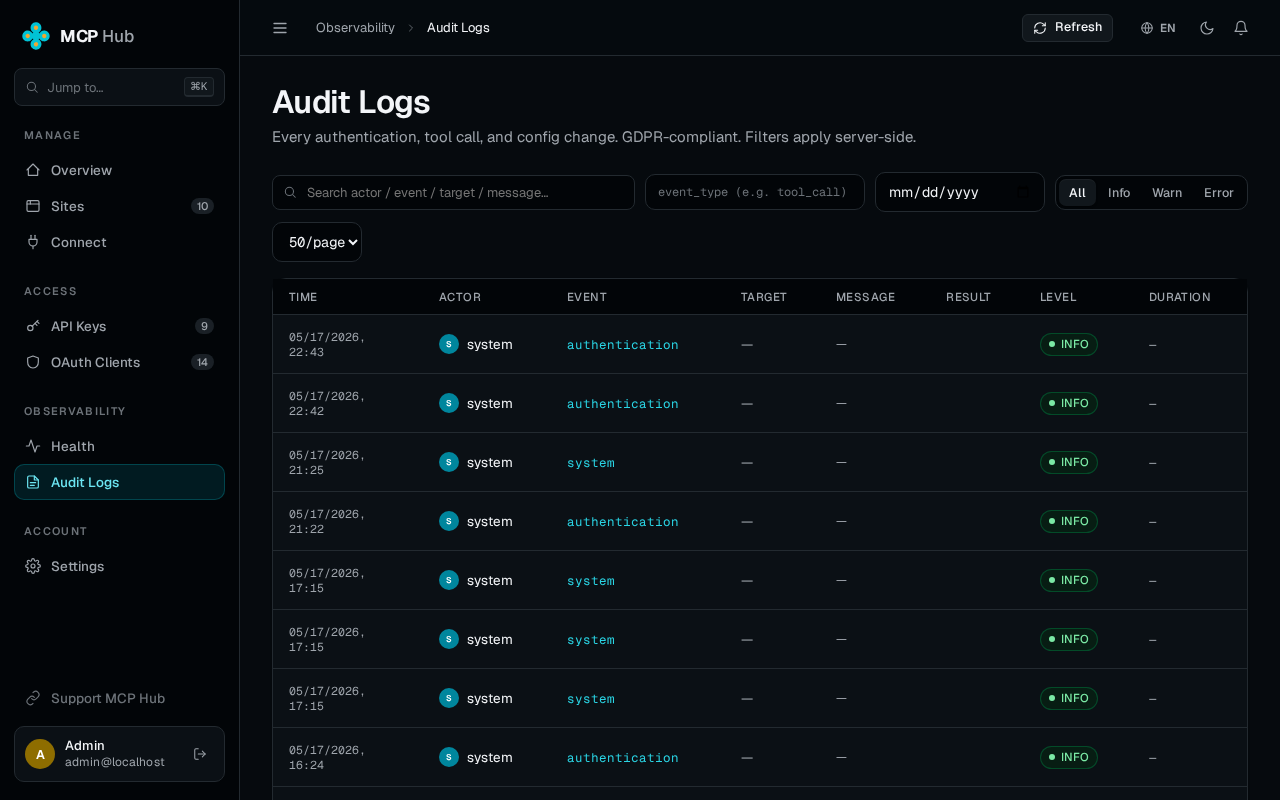
Task: Click the authentication event at 16:24
Action: click(x=623, y=758)
